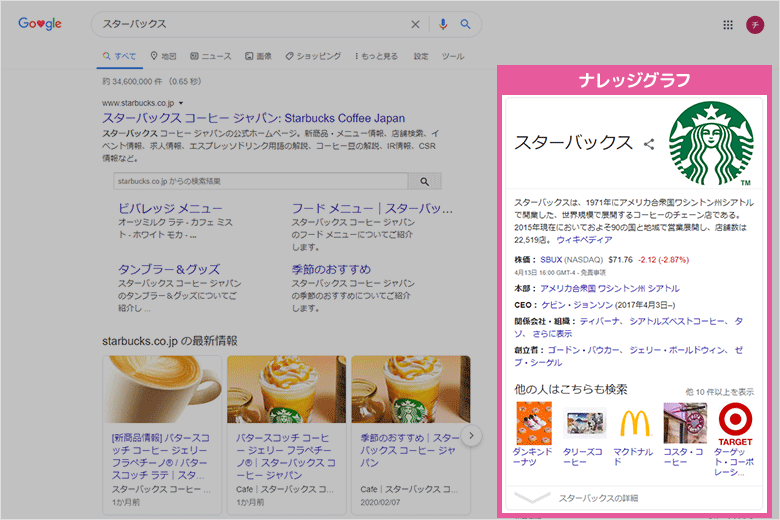Image resolution: width=780 pixels, height=520 pixels.
Task: Open the middle バタースコッチ frappuccino card image
Action: click(287, 389)
